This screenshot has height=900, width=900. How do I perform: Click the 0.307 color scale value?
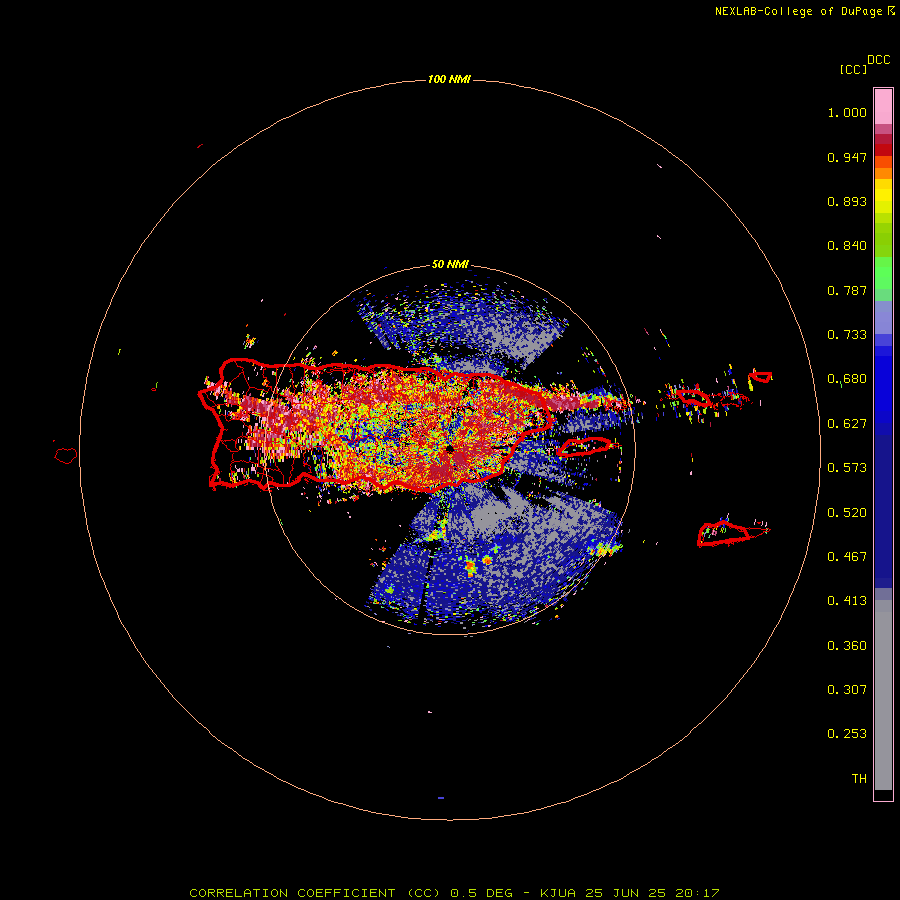847,690
